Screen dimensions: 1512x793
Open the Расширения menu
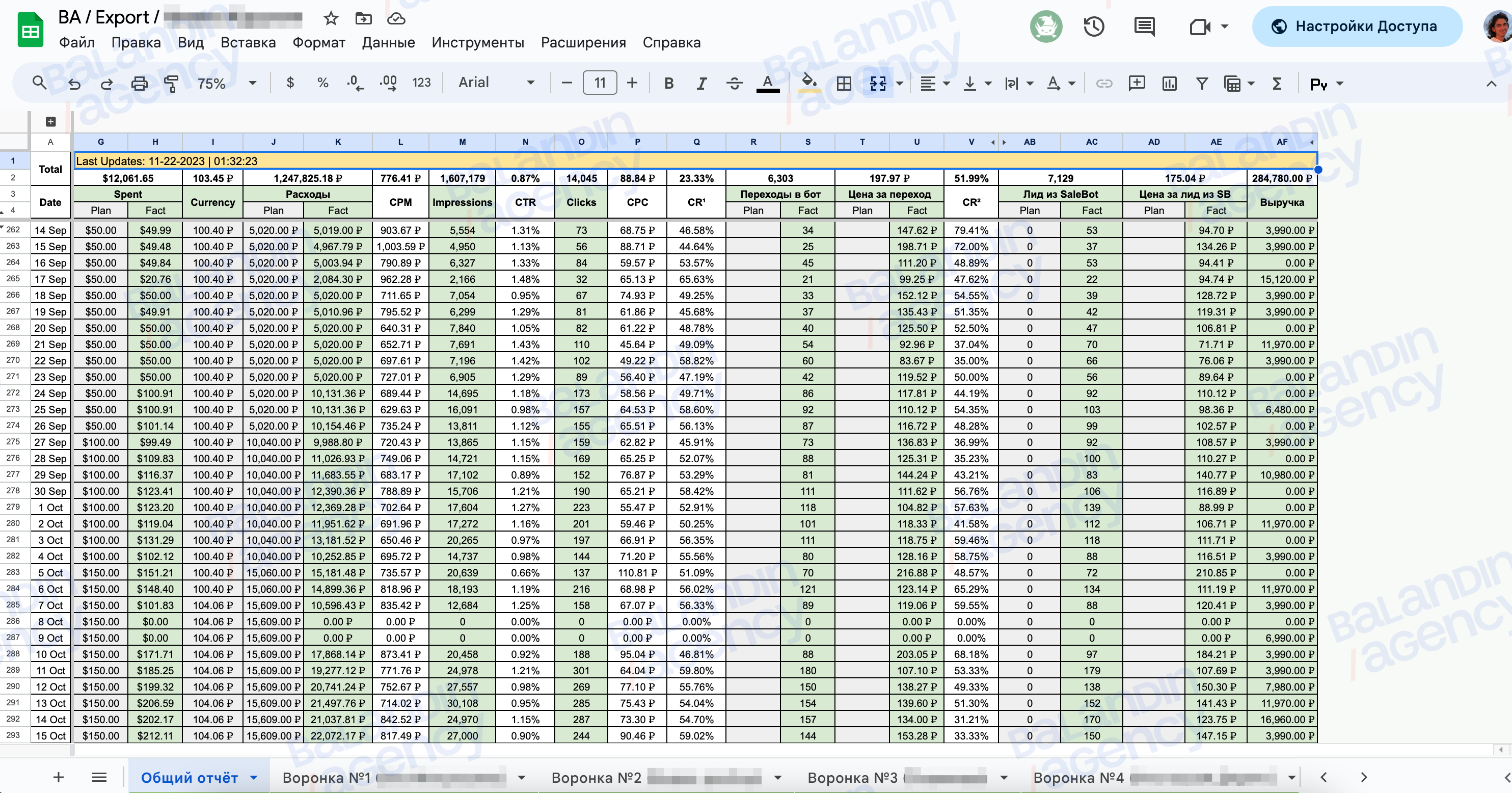tap(583, 42)
